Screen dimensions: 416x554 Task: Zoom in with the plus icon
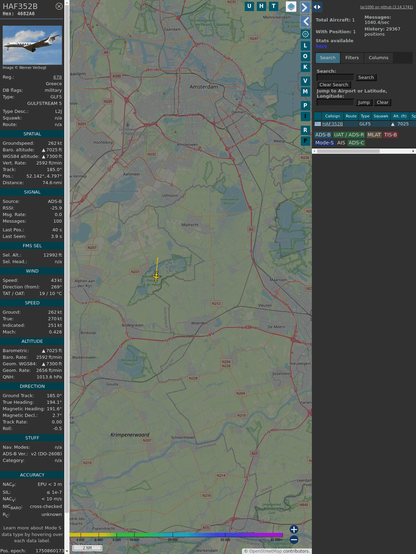coord(294,529)
